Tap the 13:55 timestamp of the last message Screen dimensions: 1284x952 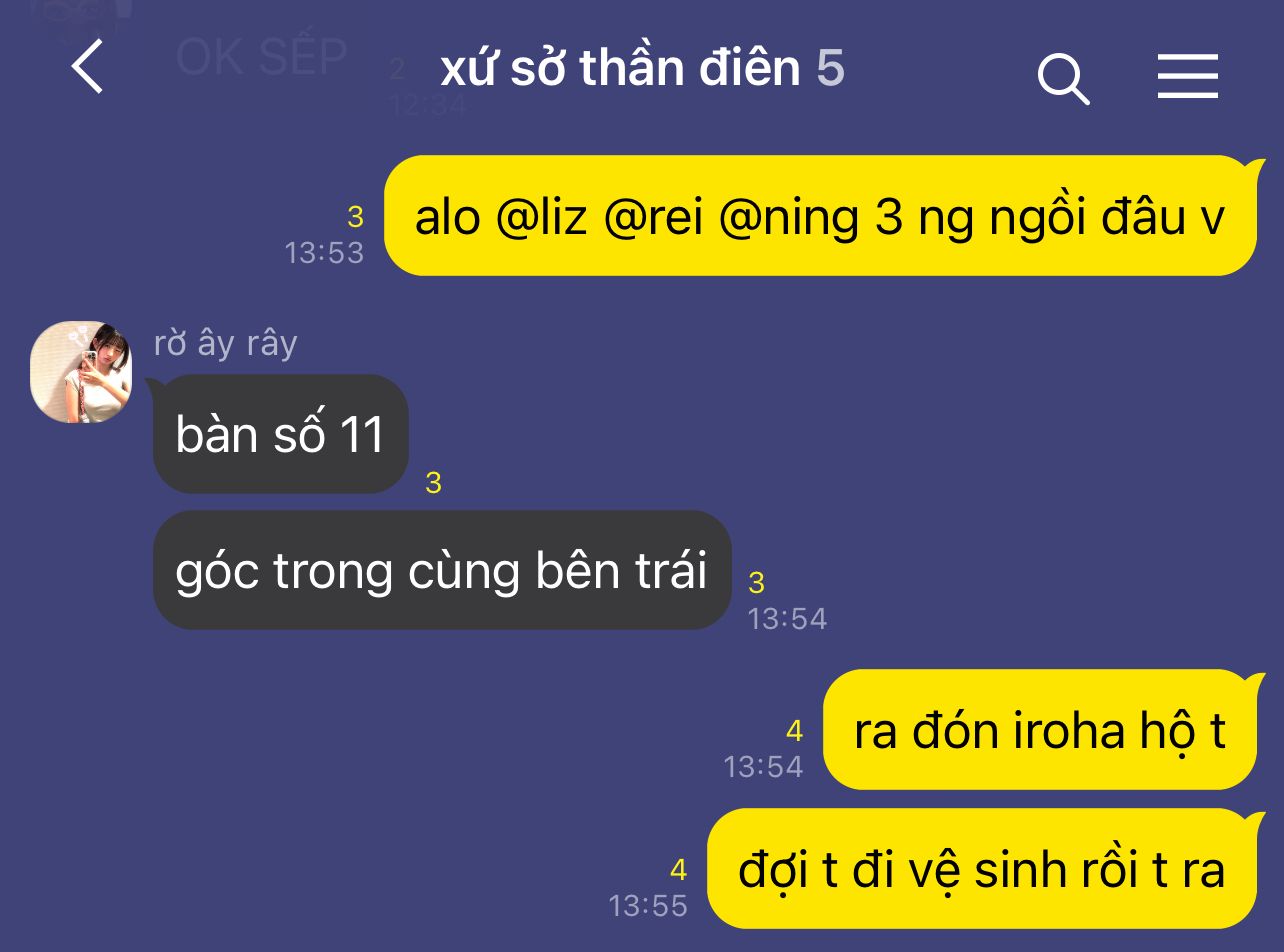[x=648, y=906]
